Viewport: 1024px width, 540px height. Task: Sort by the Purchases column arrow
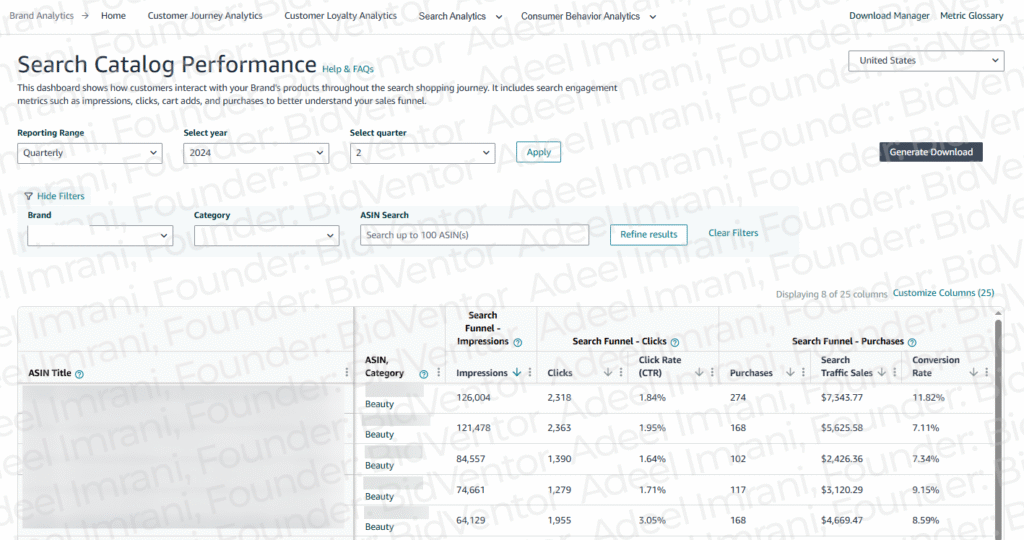[790, 372]
